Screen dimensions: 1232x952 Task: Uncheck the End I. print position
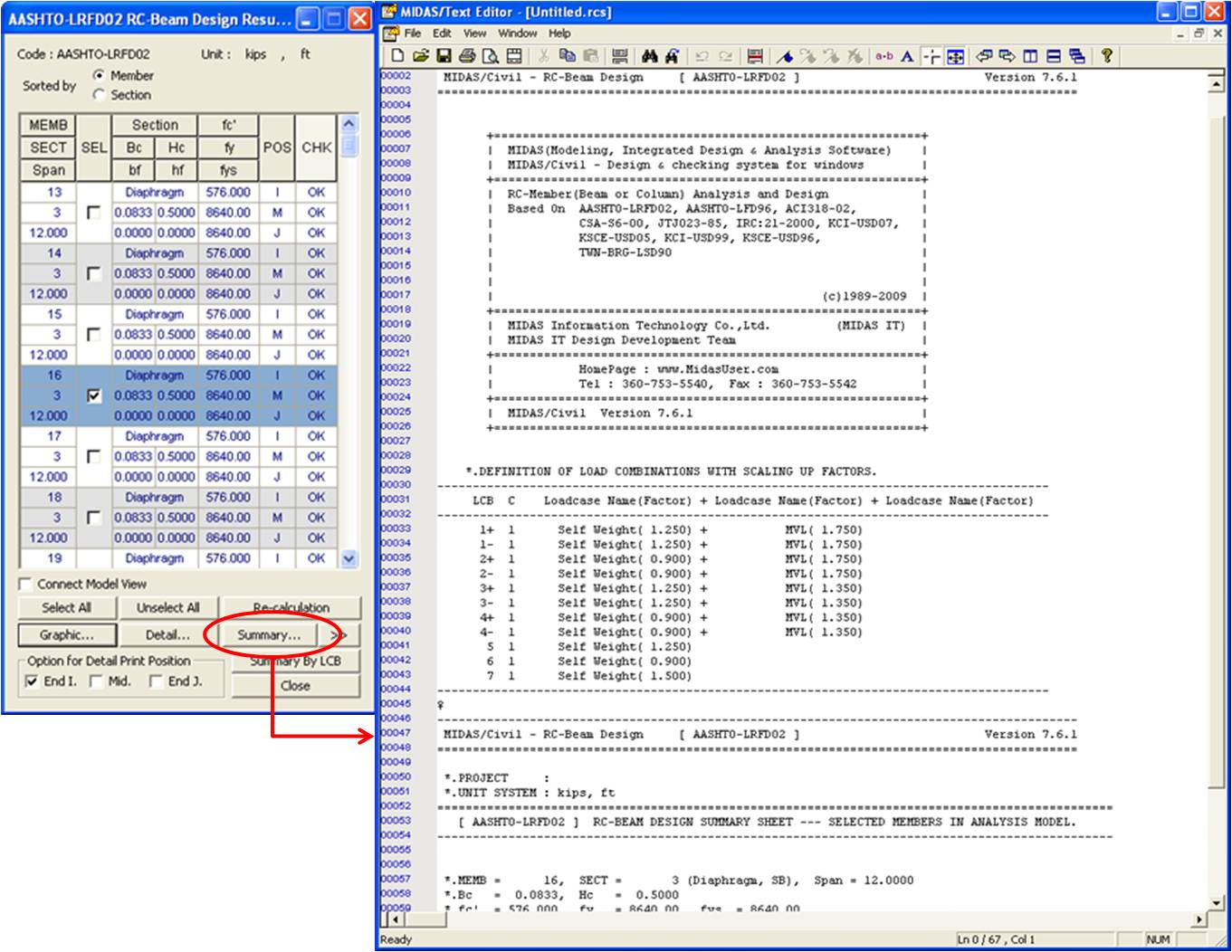pyautogui.click(x=33, y=681)
